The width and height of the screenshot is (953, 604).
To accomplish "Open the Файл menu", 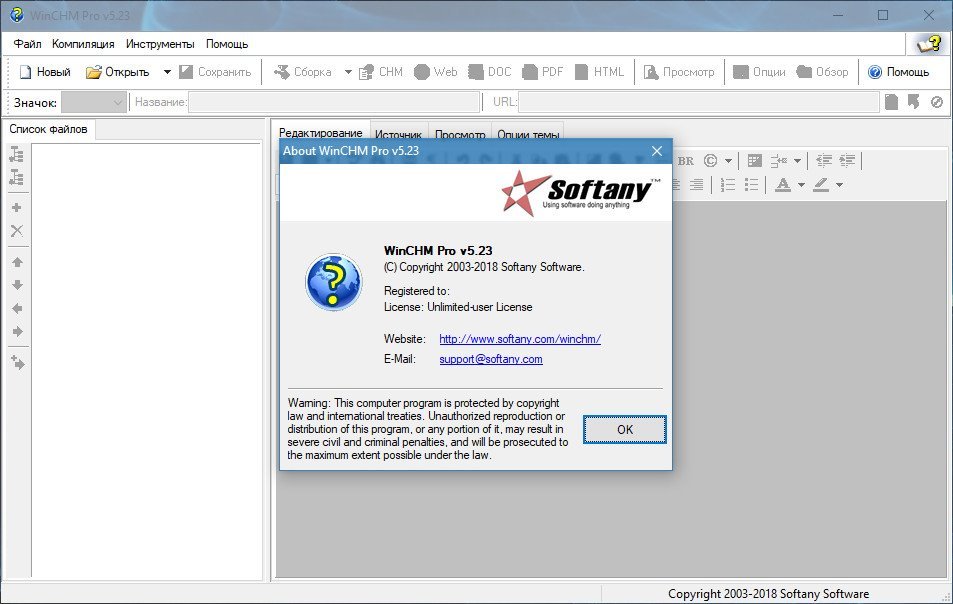I will pyautogui.click(x=27, y=44).
